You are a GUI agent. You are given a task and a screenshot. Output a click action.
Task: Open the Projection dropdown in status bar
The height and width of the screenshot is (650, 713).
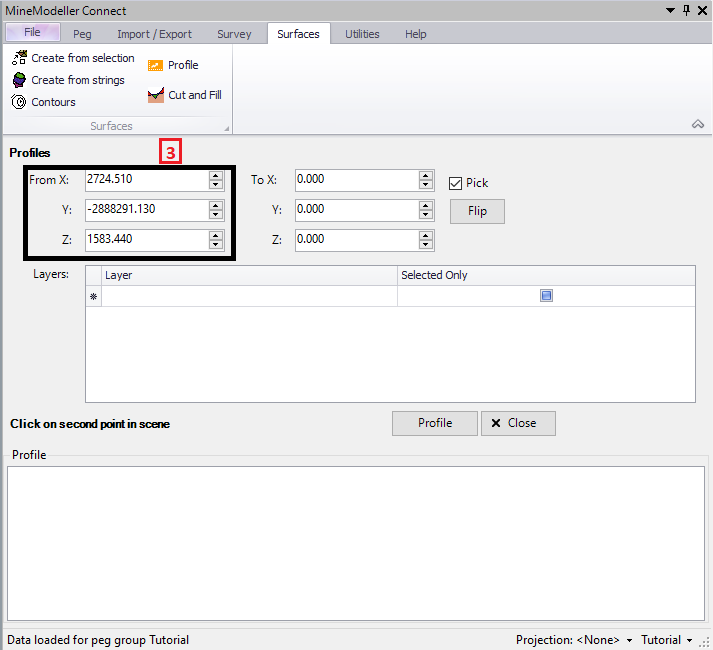(x=629, y=640)
